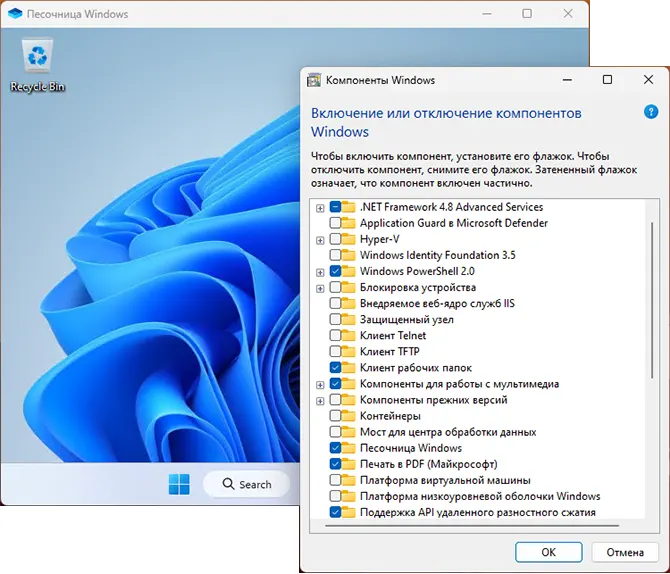Check Платформа низкоуровневой оболочки Windows checkbox

click(x=335, y=496)
